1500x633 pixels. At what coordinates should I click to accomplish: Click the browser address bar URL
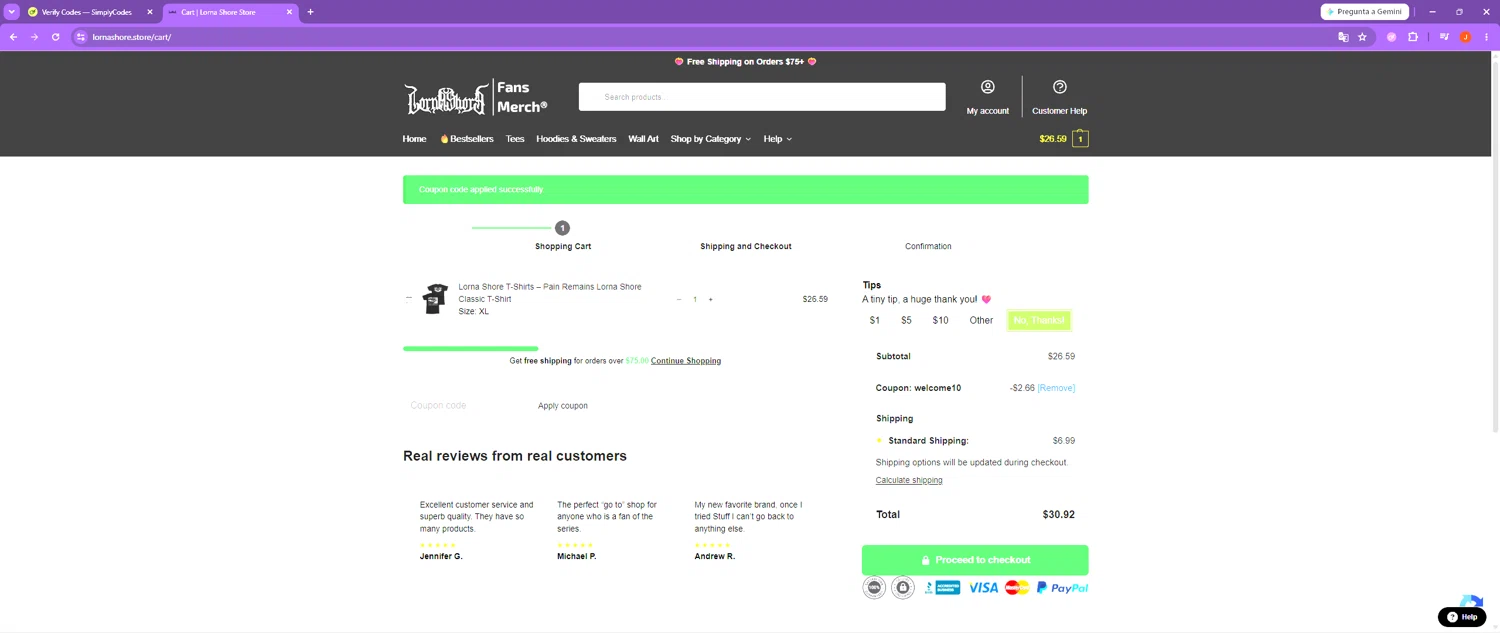click(132, 37)
